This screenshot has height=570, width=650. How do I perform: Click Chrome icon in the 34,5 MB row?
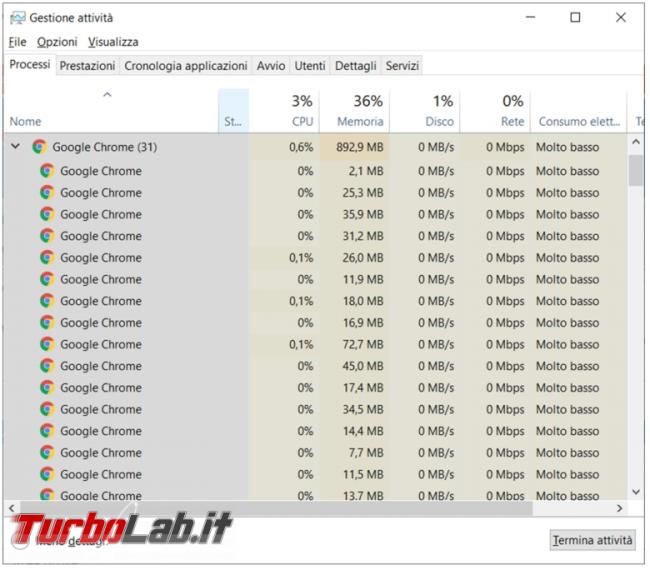pos(47,409)
